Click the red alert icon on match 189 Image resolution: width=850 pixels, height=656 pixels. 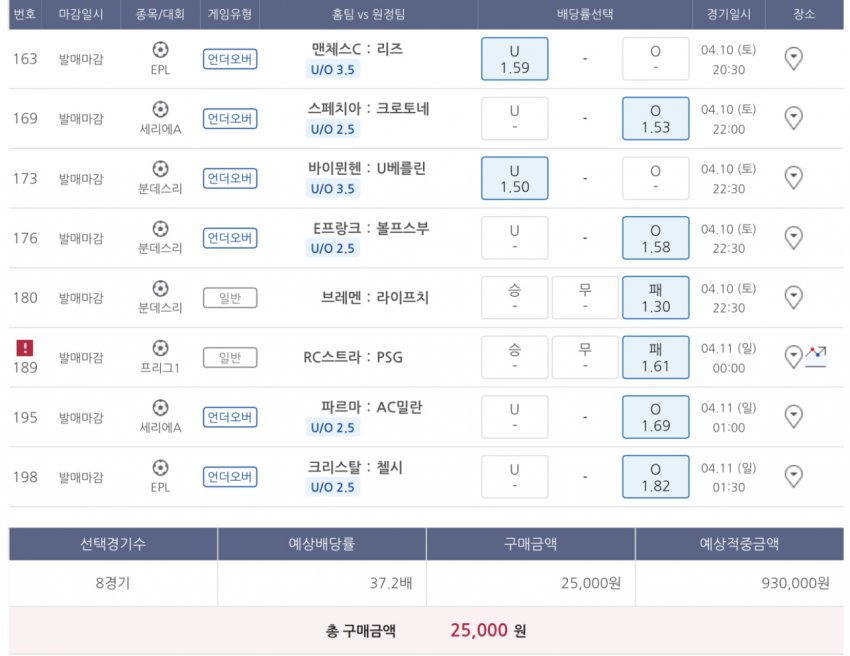click(25, 347)
